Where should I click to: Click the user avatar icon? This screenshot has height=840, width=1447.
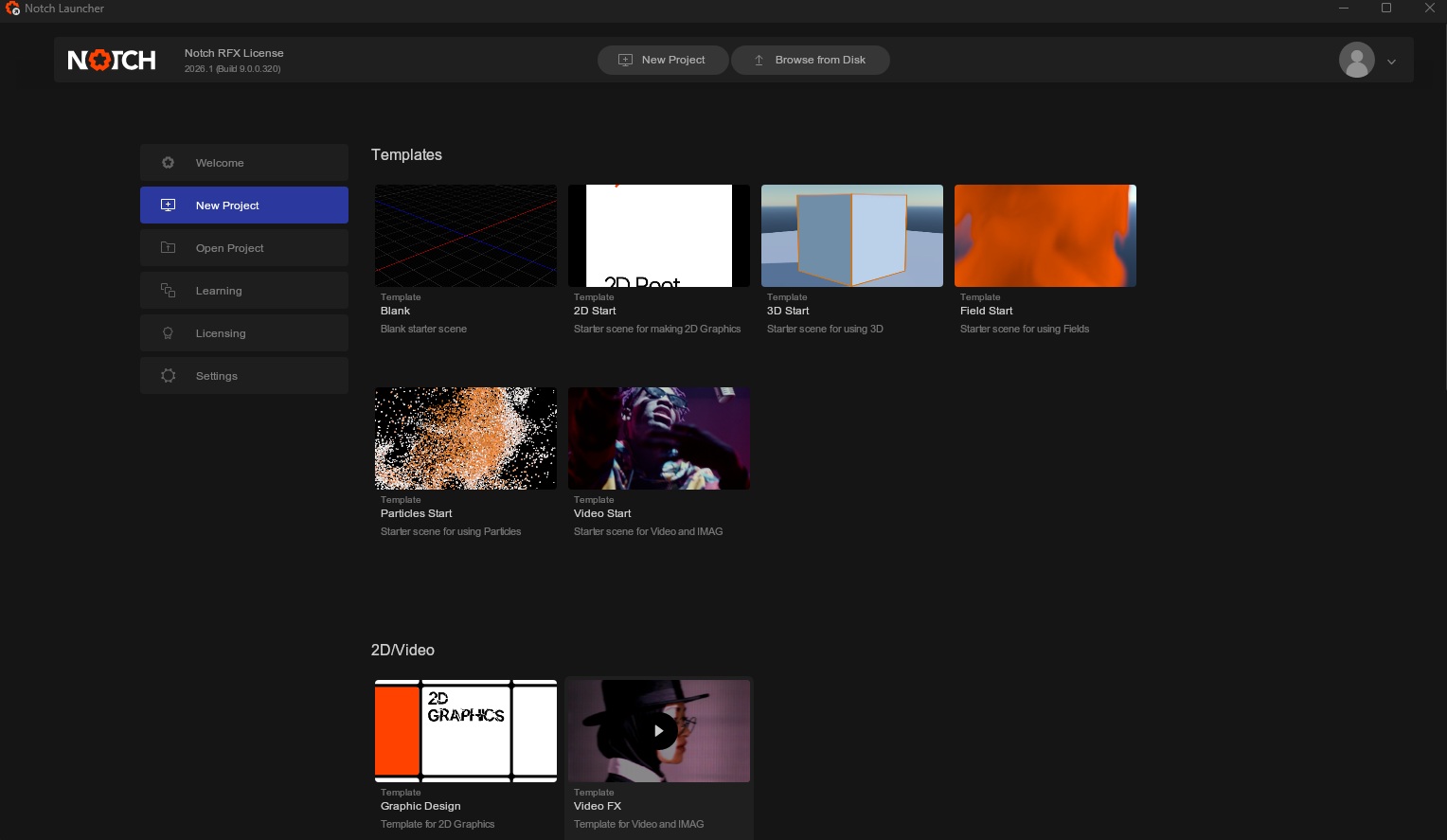tap(1356, 61)
